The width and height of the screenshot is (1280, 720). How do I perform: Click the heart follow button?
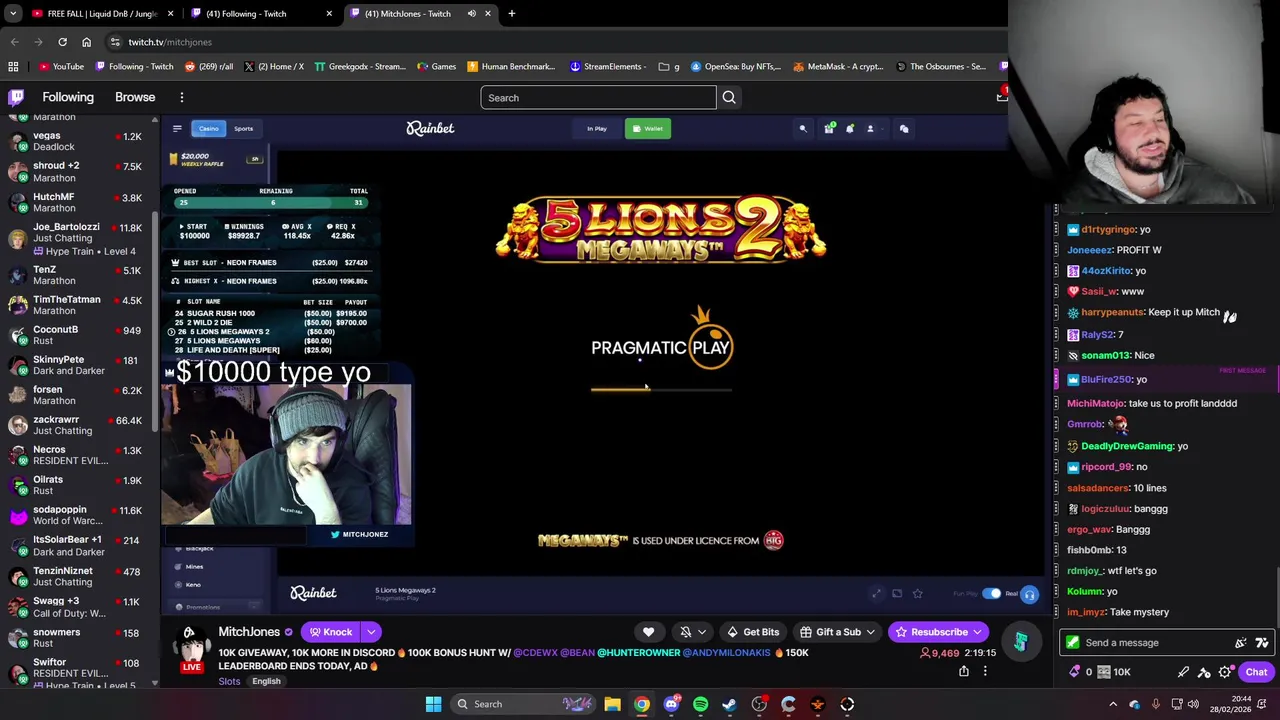tap(648, 632)
